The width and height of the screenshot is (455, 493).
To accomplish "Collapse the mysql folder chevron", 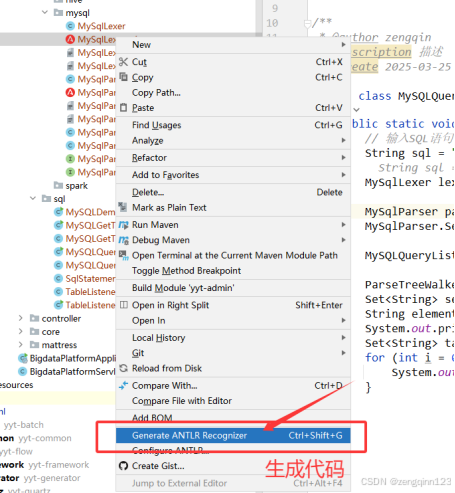I will pos(45,12).
